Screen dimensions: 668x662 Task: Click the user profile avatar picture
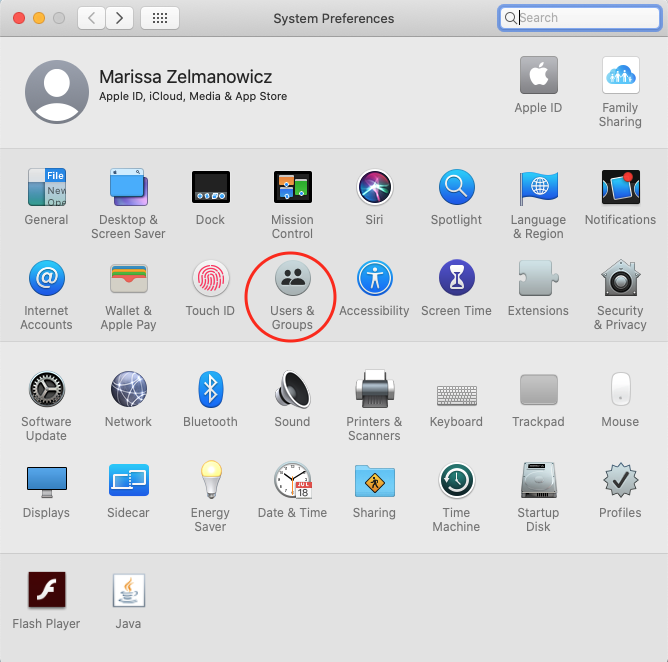(x=57, y=92)
